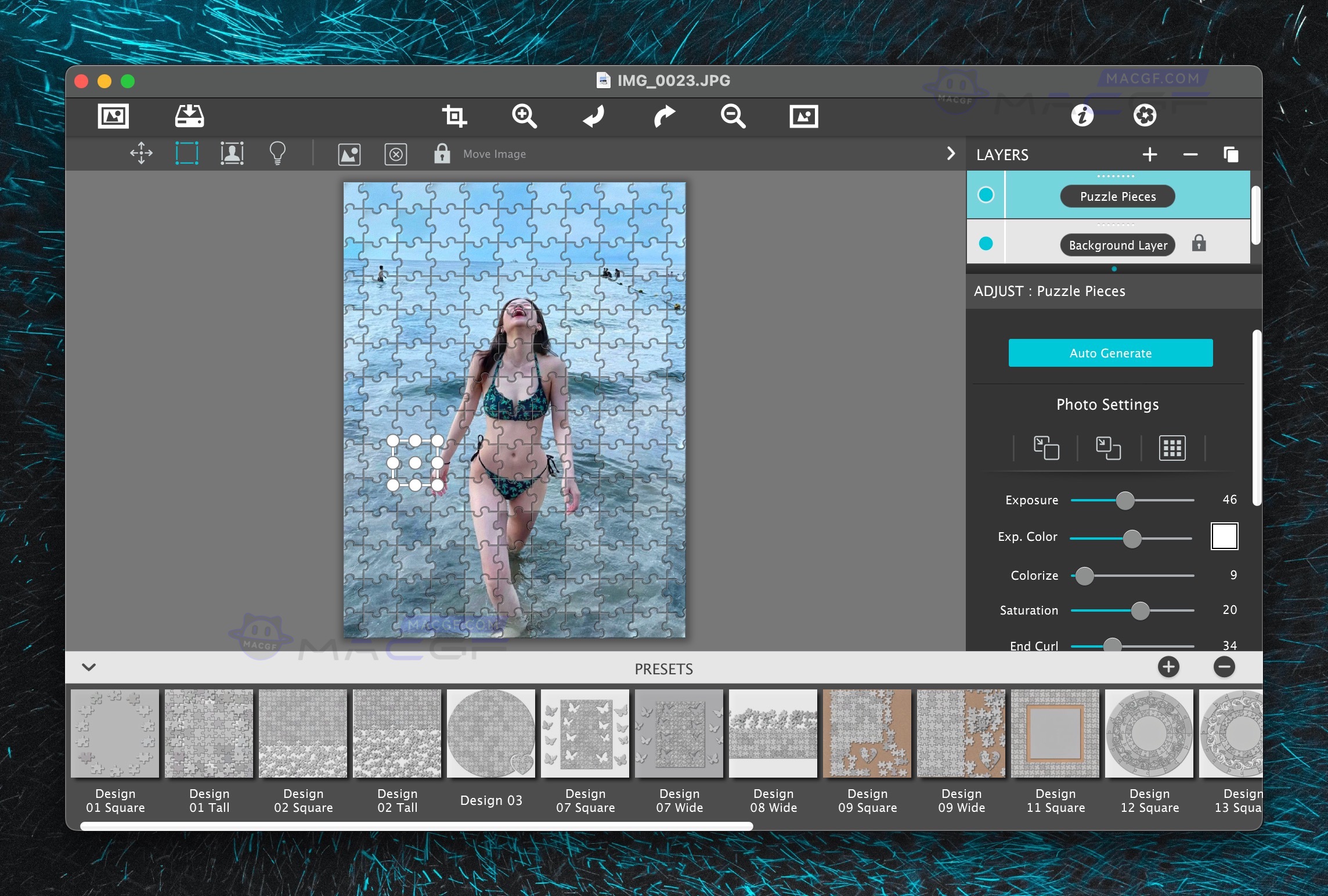Select the Move tool with arrows icon
The height and width of the screenshot is (896, 1328).
coord(140,153)
